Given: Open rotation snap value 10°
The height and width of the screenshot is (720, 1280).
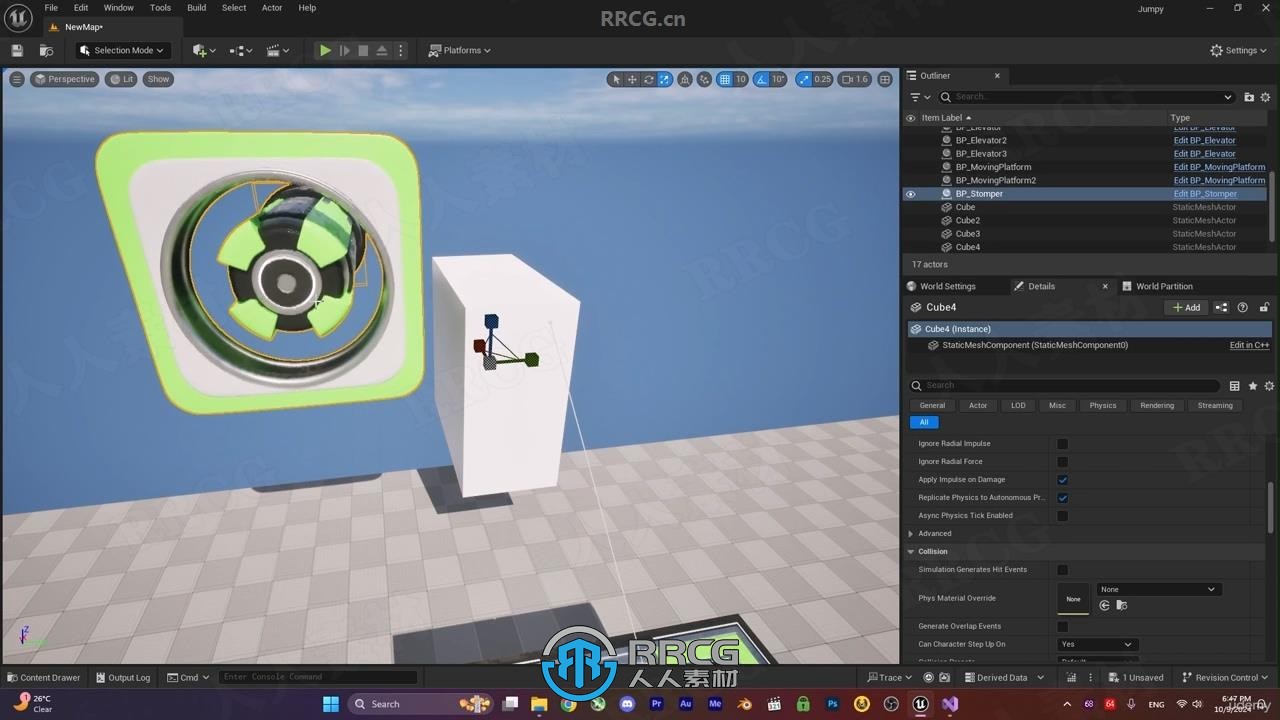Looking at the screenshot, I should (x=778, y=79).
